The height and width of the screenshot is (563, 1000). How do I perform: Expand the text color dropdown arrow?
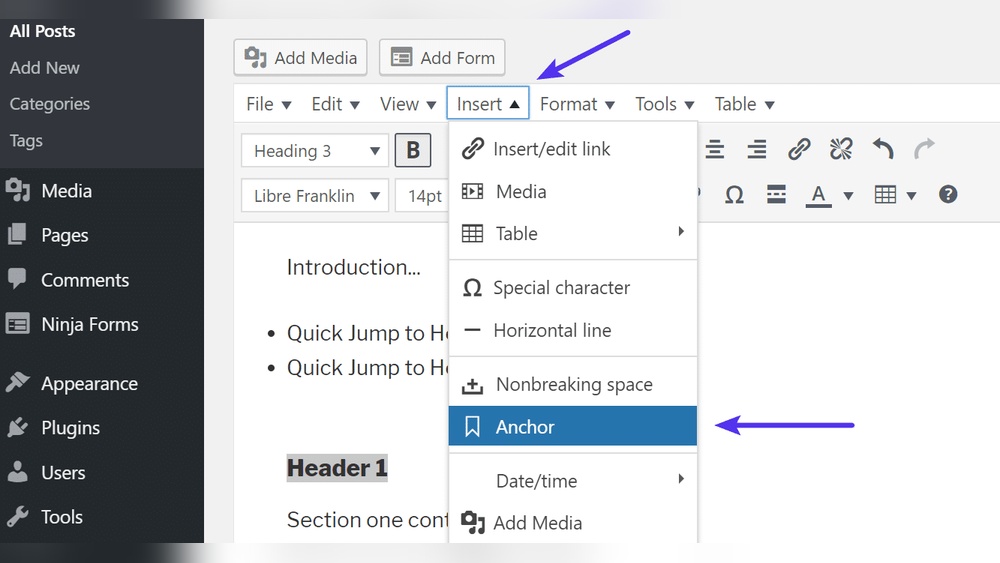click(848, 196)
